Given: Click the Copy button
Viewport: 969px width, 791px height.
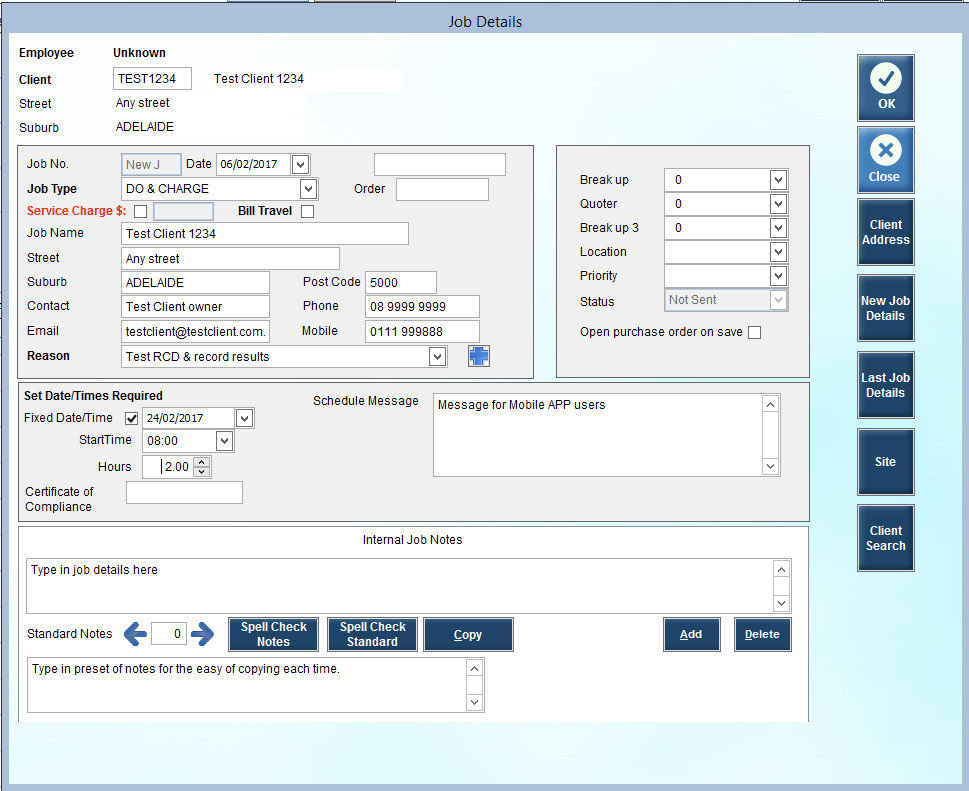Looking at the screenshot, I should [x=468, y=634].
